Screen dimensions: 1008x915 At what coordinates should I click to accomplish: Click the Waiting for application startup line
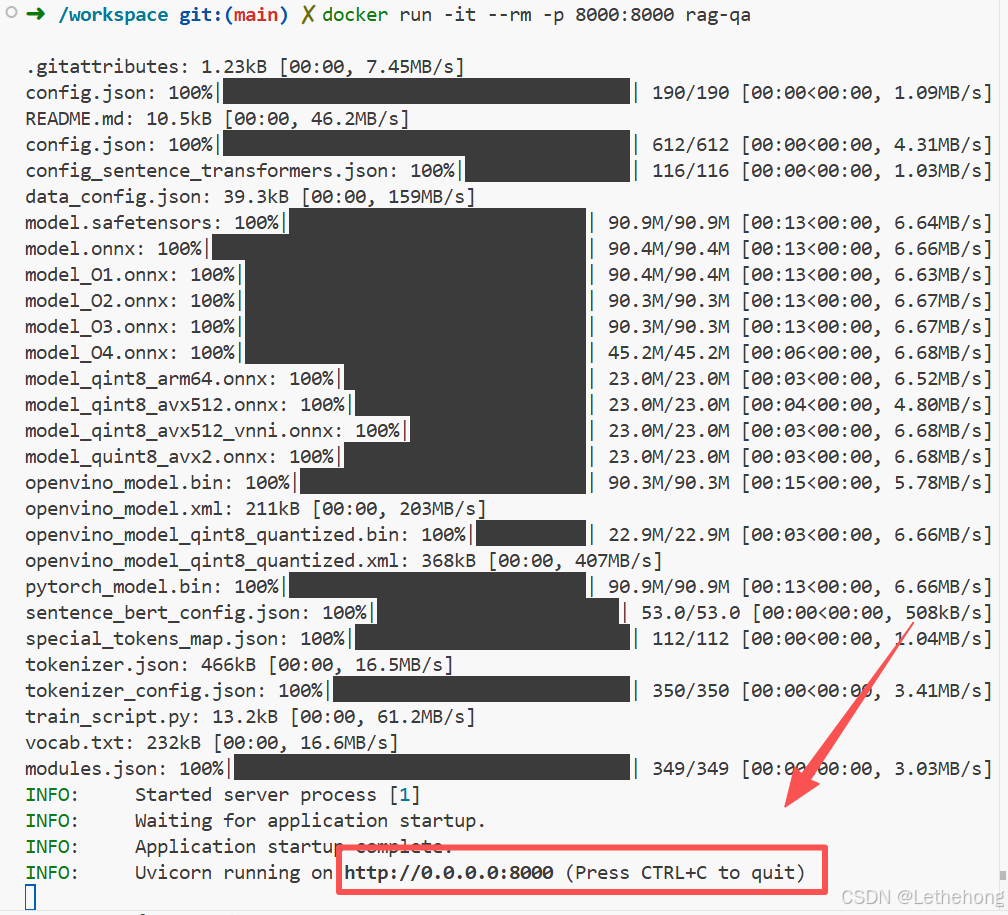[310, 820]
